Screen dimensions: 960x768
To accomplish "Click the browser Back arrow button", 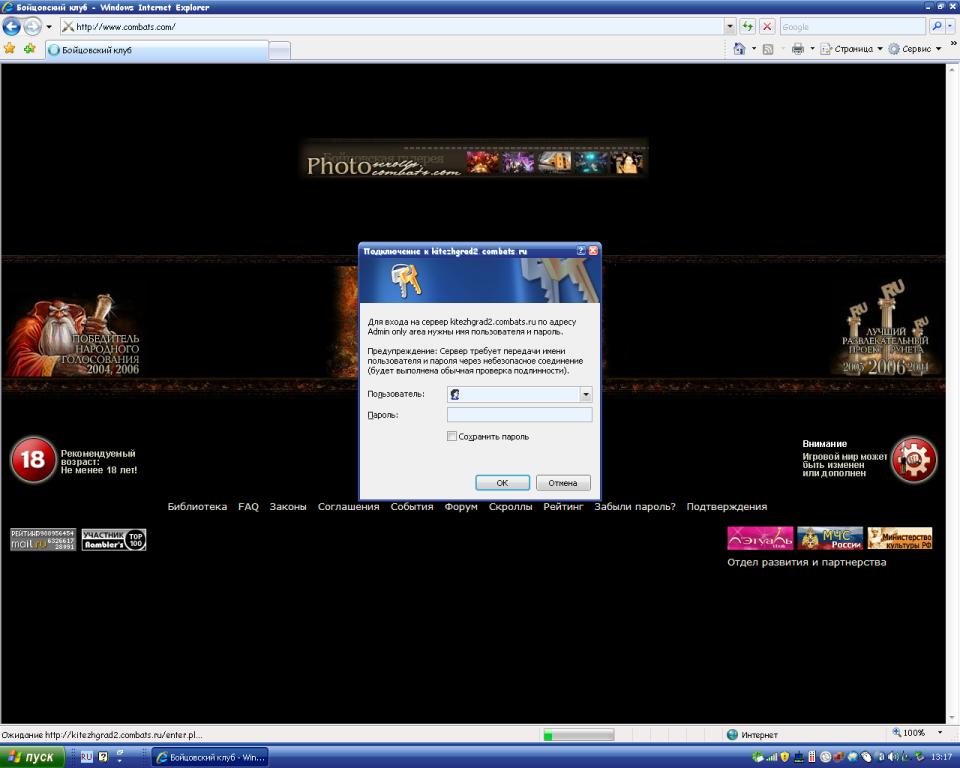I will pyautogui.click(x=12, y=26).
